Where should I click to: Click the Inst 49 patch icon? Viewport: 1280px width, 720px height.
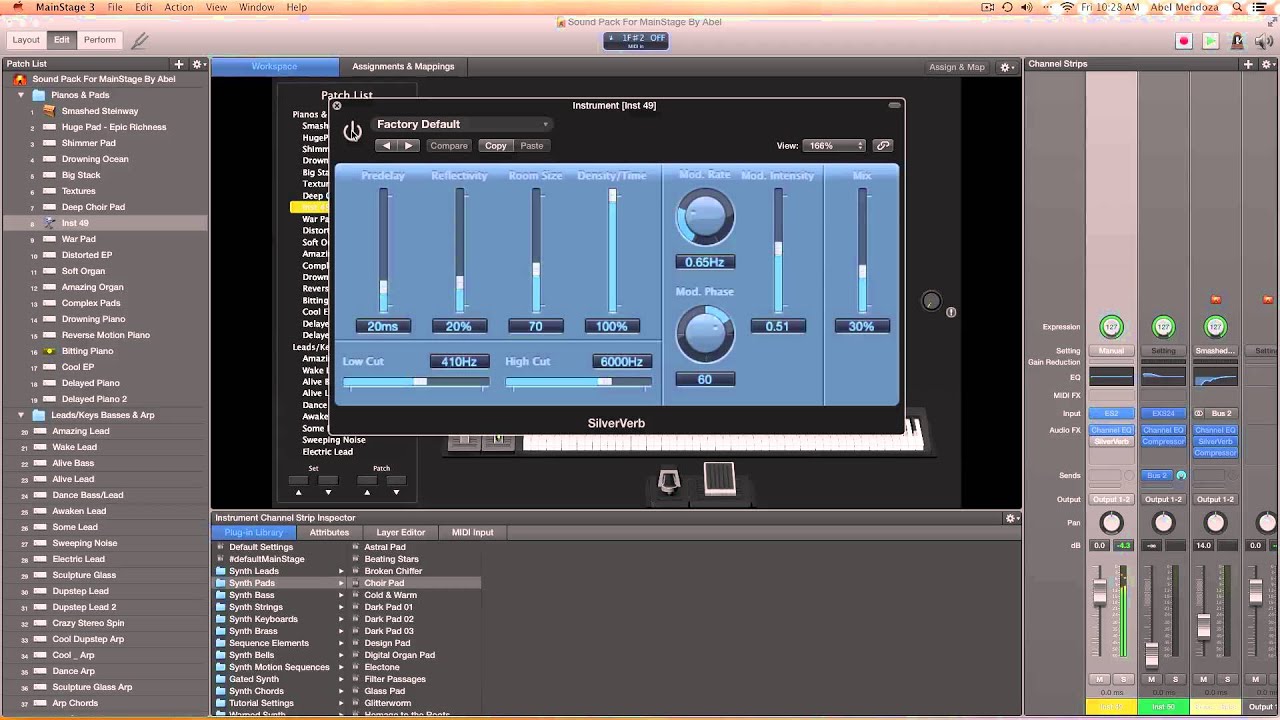(x=48, y=223)
